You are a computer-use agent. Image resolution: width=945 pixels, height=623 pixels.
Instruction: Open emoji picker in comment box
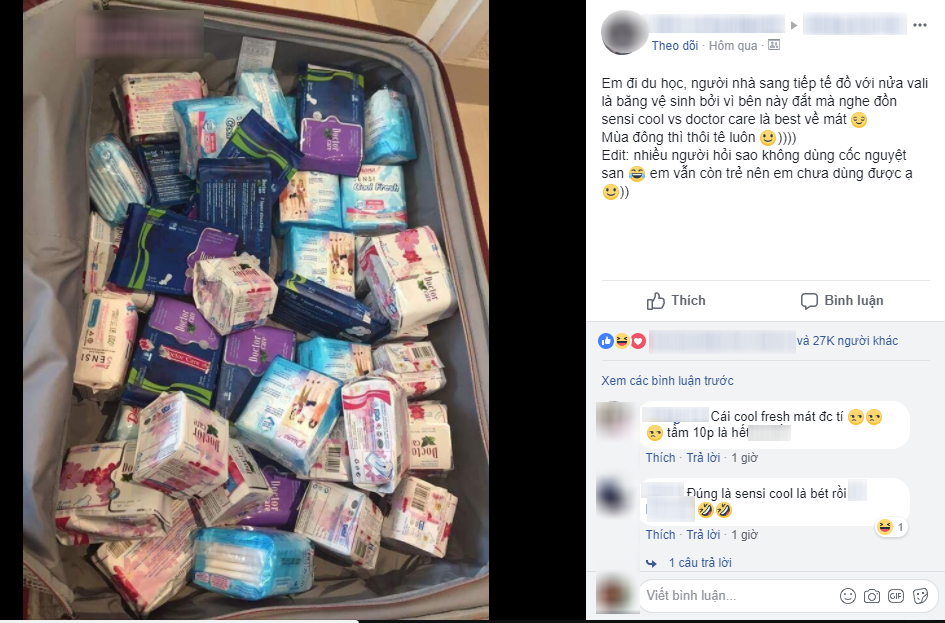[848, 596]
